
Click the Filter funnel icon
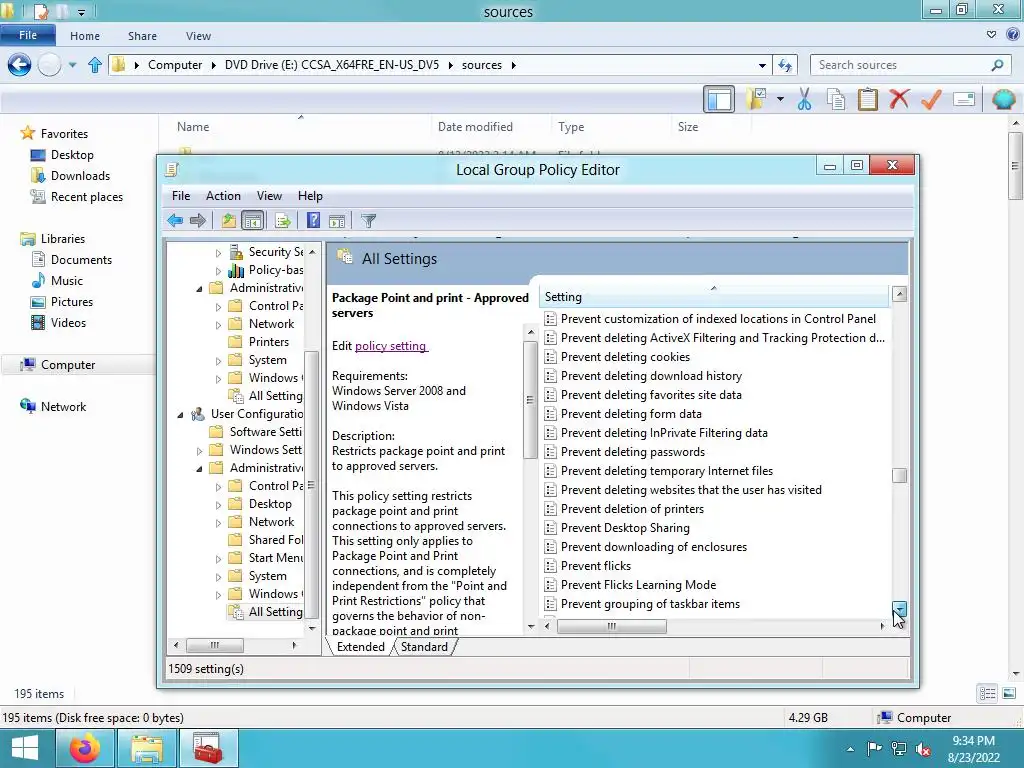tap(369, 221)
